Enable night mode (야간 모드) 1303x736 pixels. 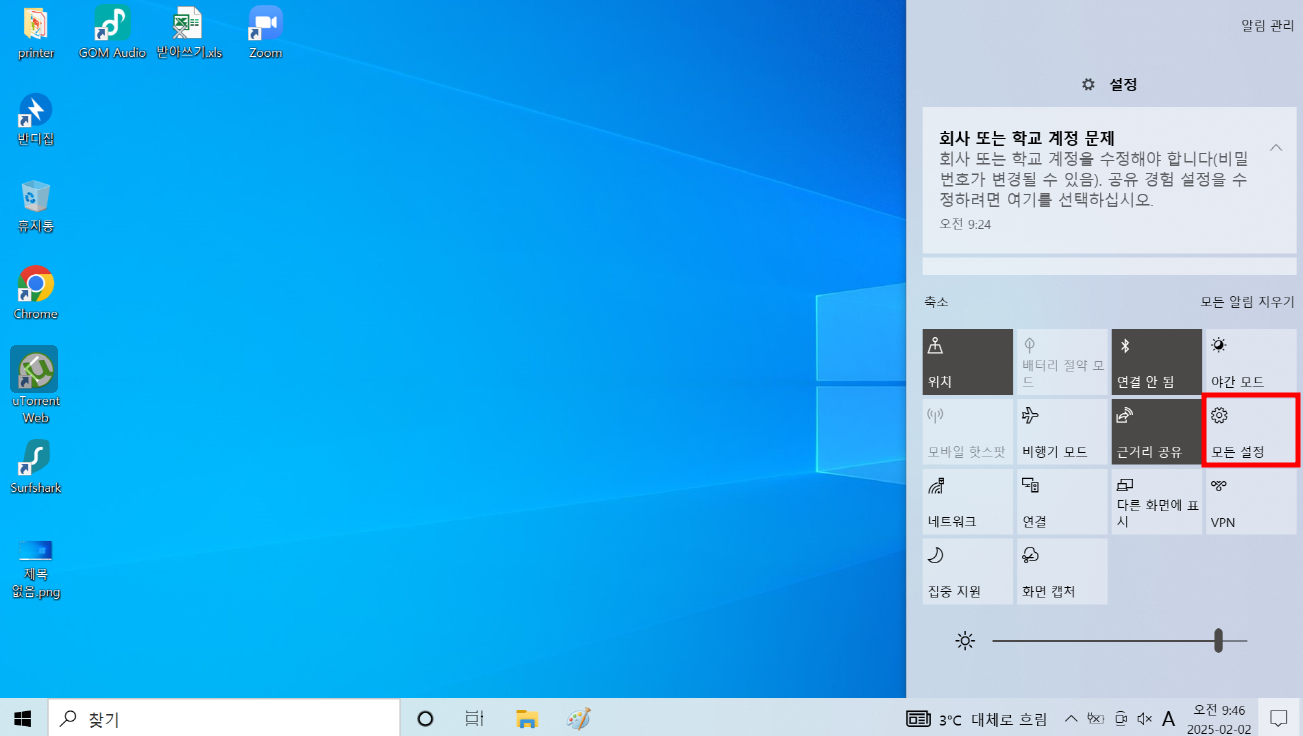1249,361
